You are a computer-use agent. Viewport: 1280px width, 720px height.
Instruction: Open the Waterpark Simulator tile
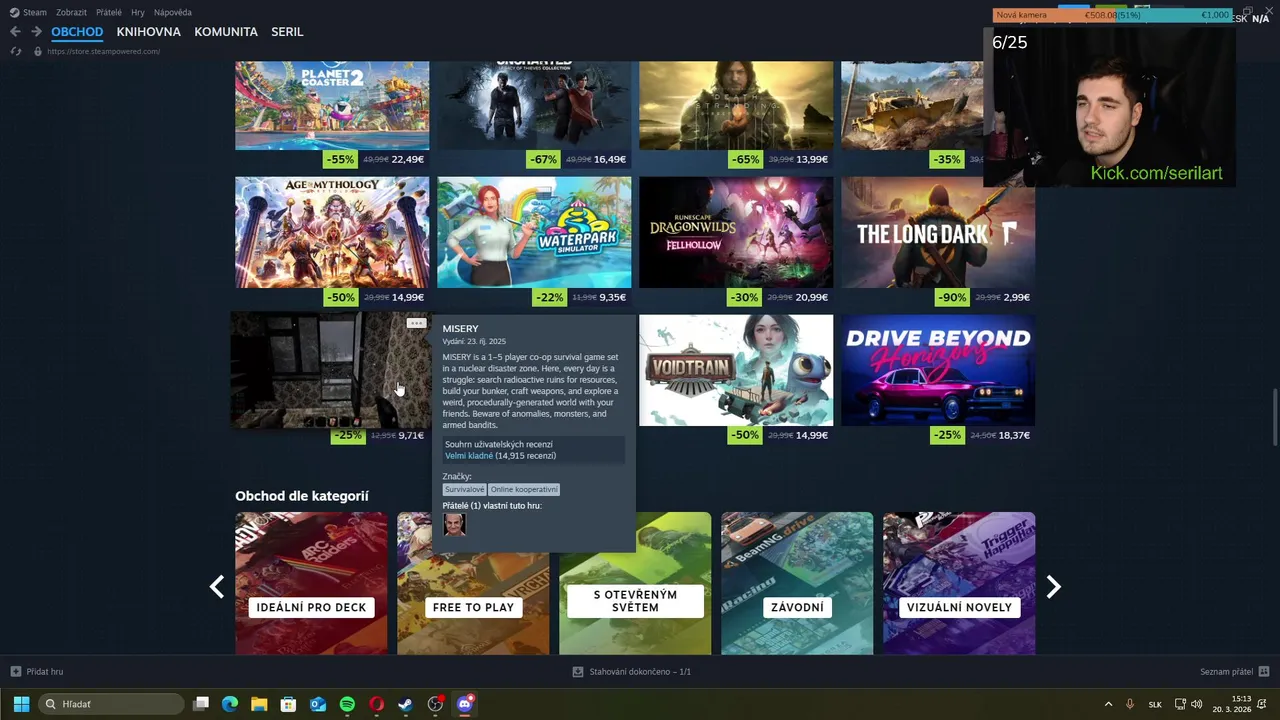point(534,232)
